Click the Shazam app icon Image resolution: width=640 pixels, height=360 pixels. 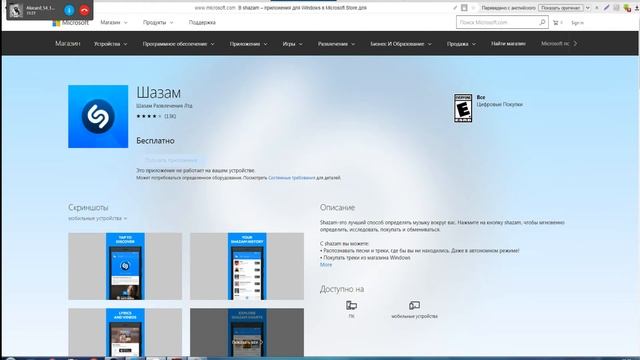(98, 116)
